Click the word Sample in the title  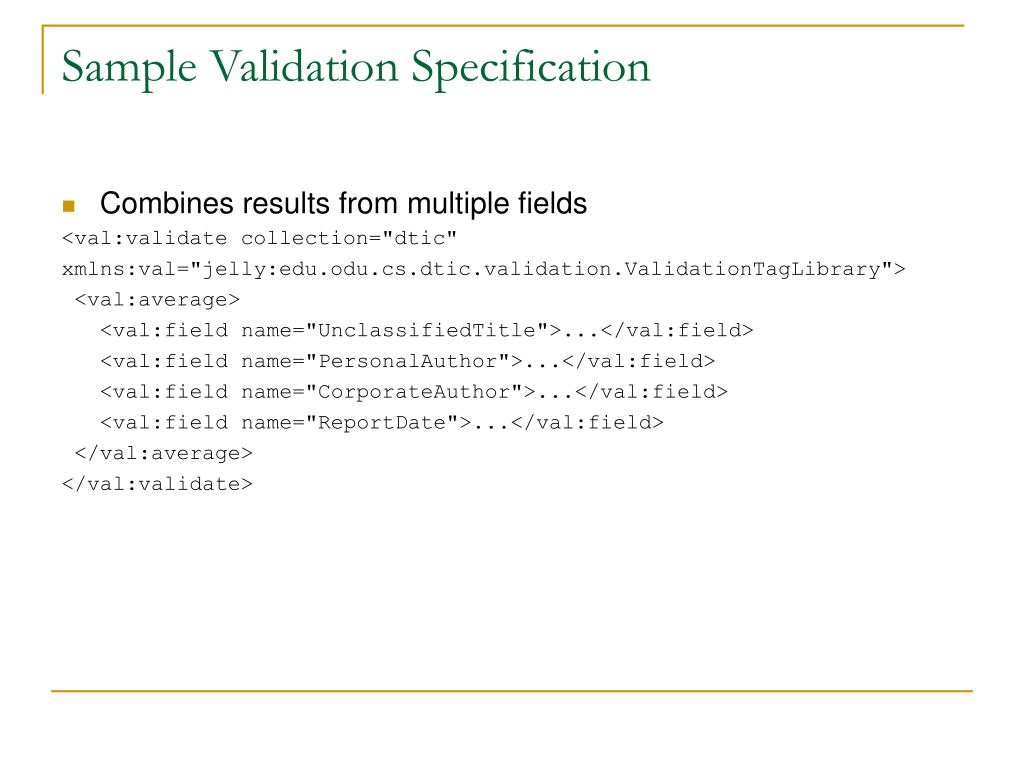(129, 69)
